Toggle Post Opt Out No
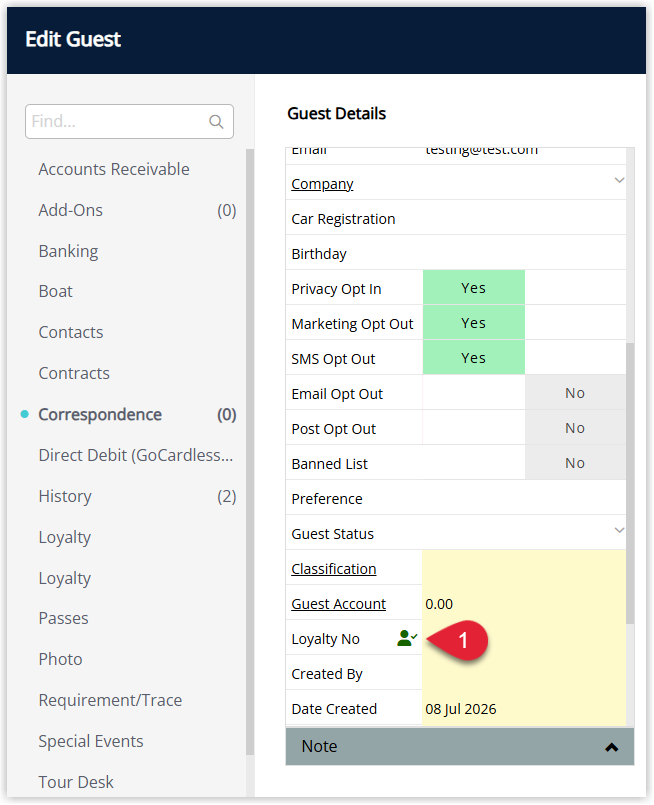Screen dimensions: 654x805 point(575,428)
